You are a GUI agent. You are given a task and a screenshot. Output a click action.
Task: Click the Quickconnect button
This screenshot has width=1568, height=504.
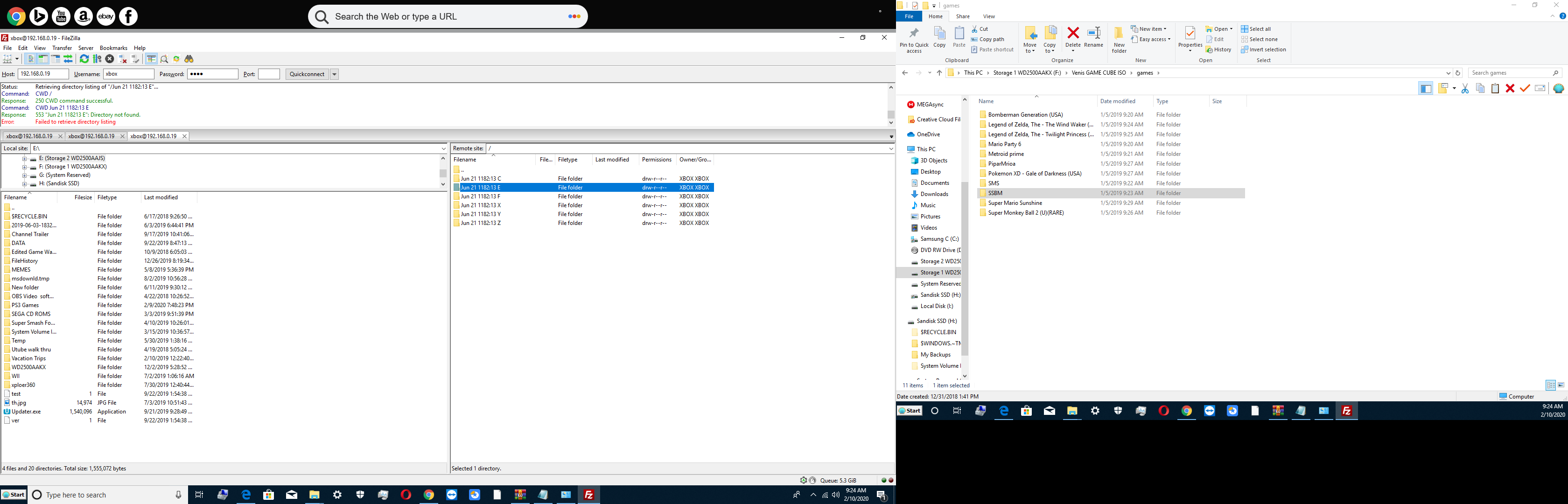click(307, 74)
